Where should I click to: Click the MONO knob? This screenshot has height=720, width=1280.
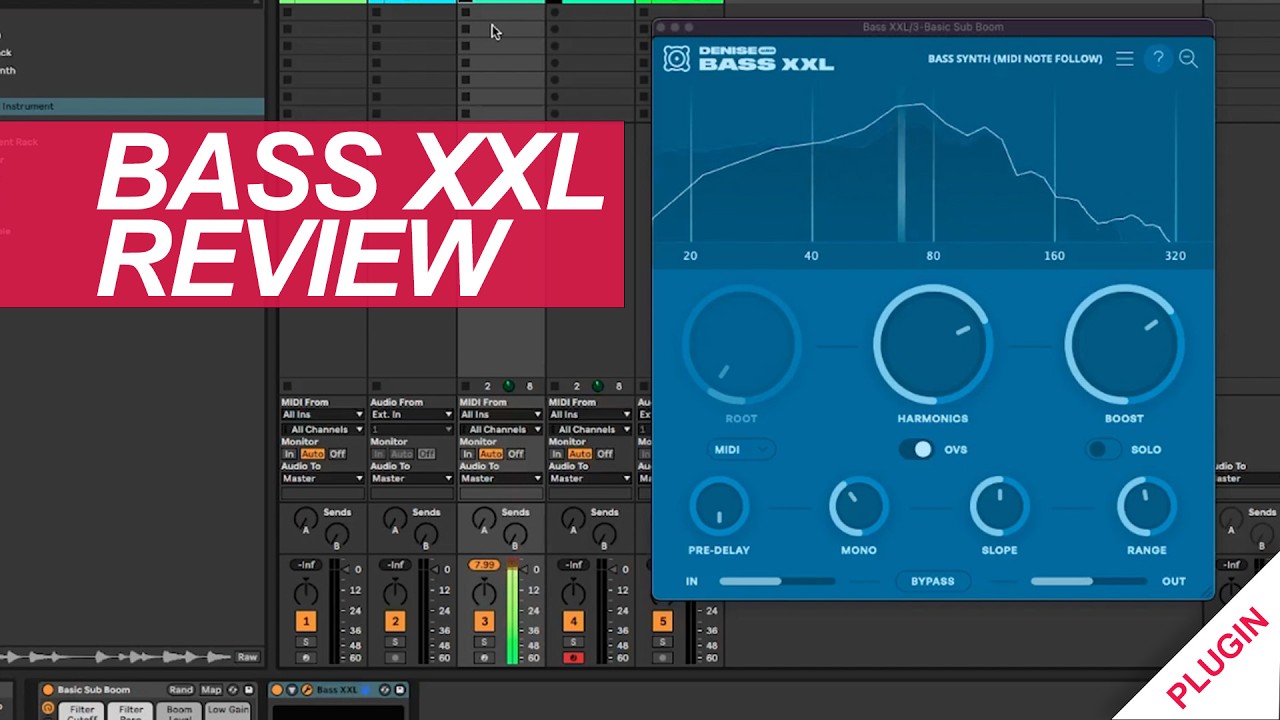click(x=859, y=507)
